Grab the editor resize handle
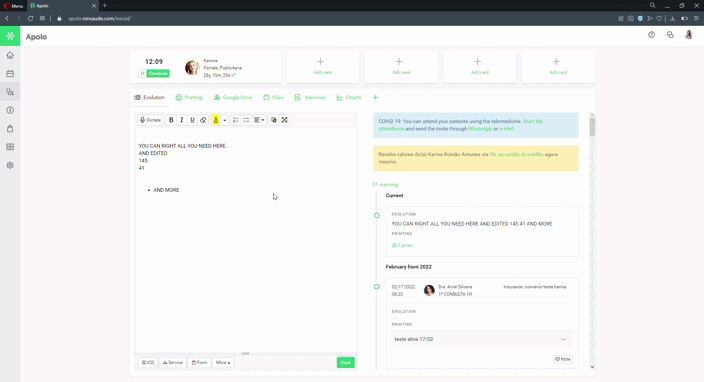The image size is (704, 382). pyautogui.click(x=246, y=354)
